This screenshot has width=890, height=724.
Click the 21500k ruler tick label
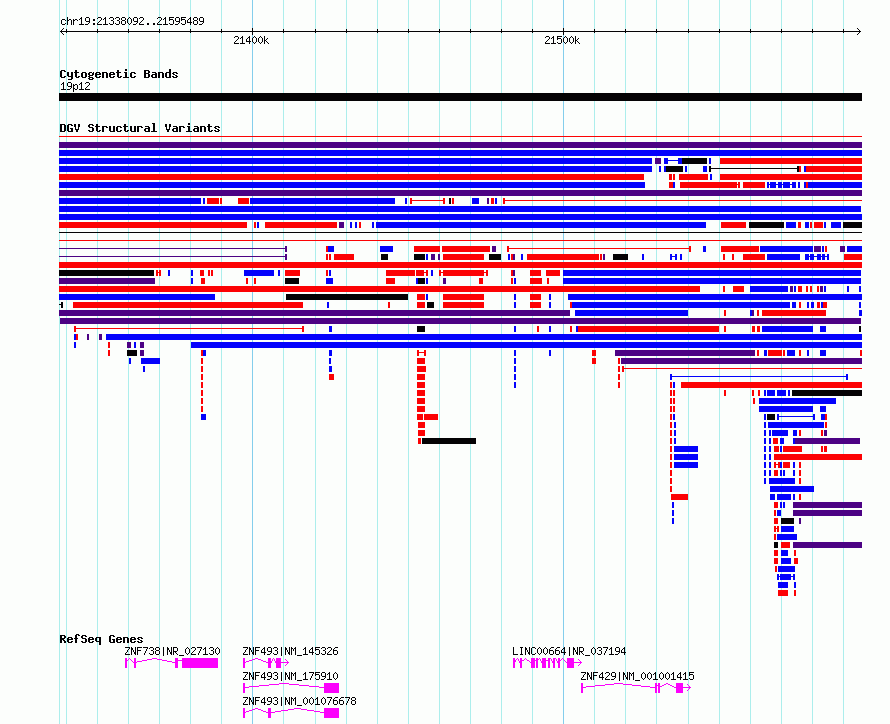[x=562, y=41]
